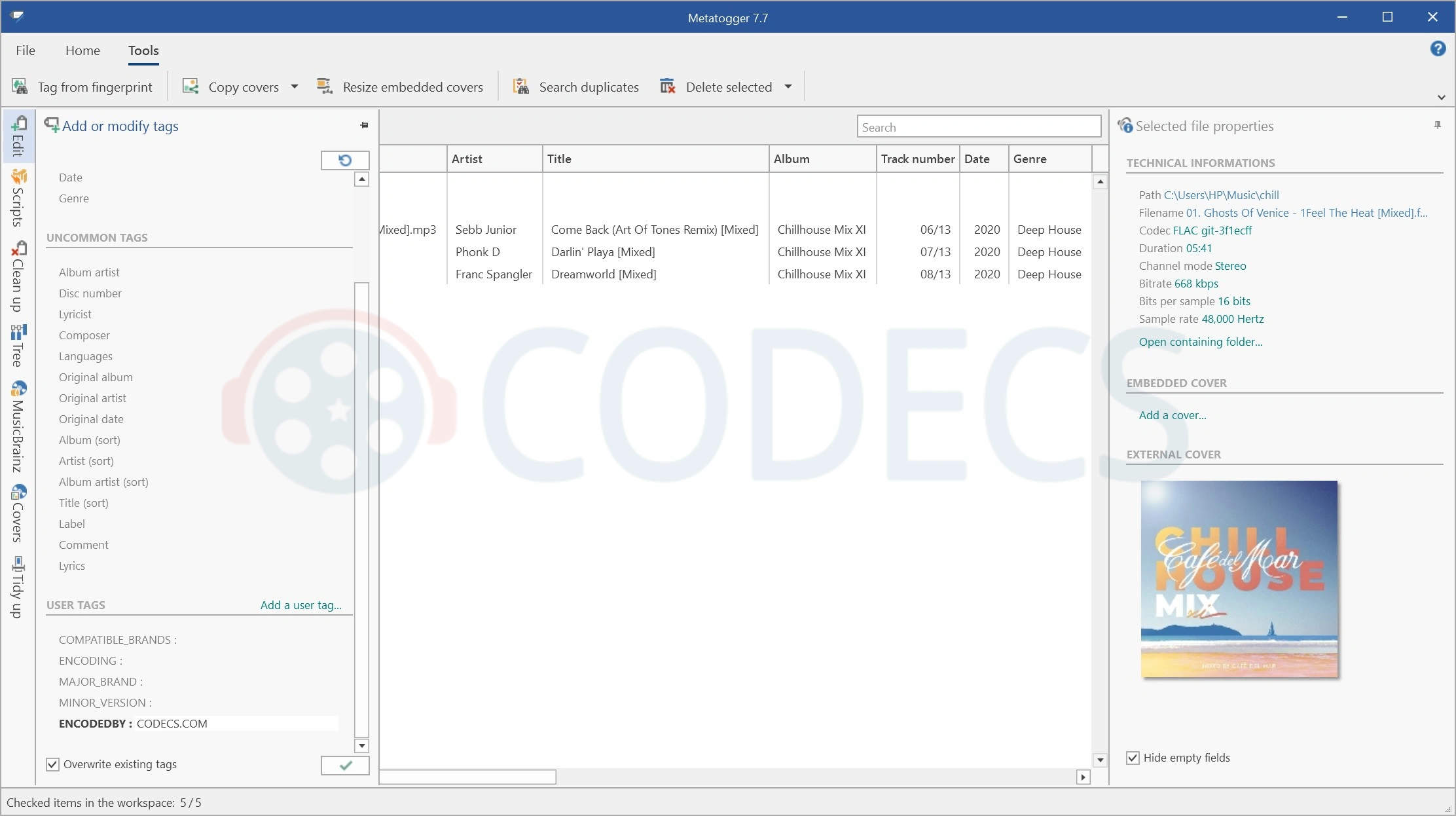
Task: Select the Lyrics tag field
Action: tap(71, 566)
